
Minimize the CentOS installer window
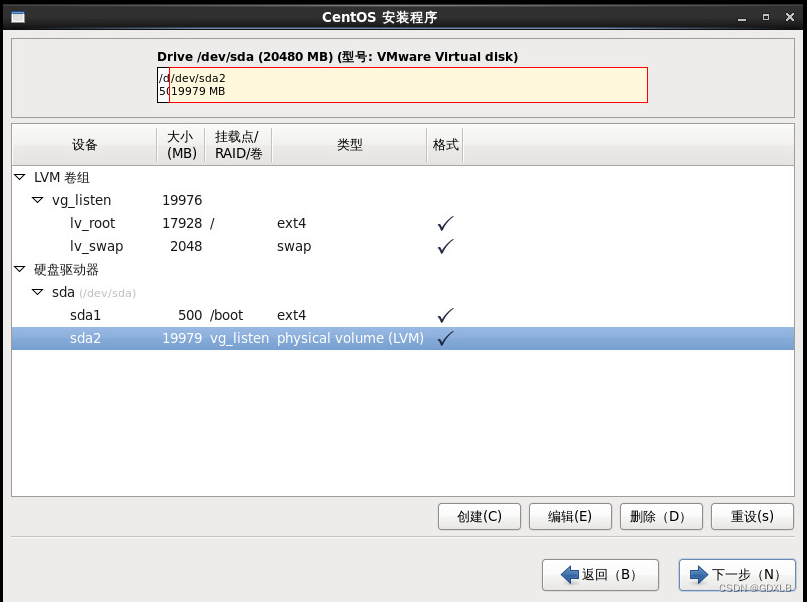pyautogui.click(x=741, y=17)
